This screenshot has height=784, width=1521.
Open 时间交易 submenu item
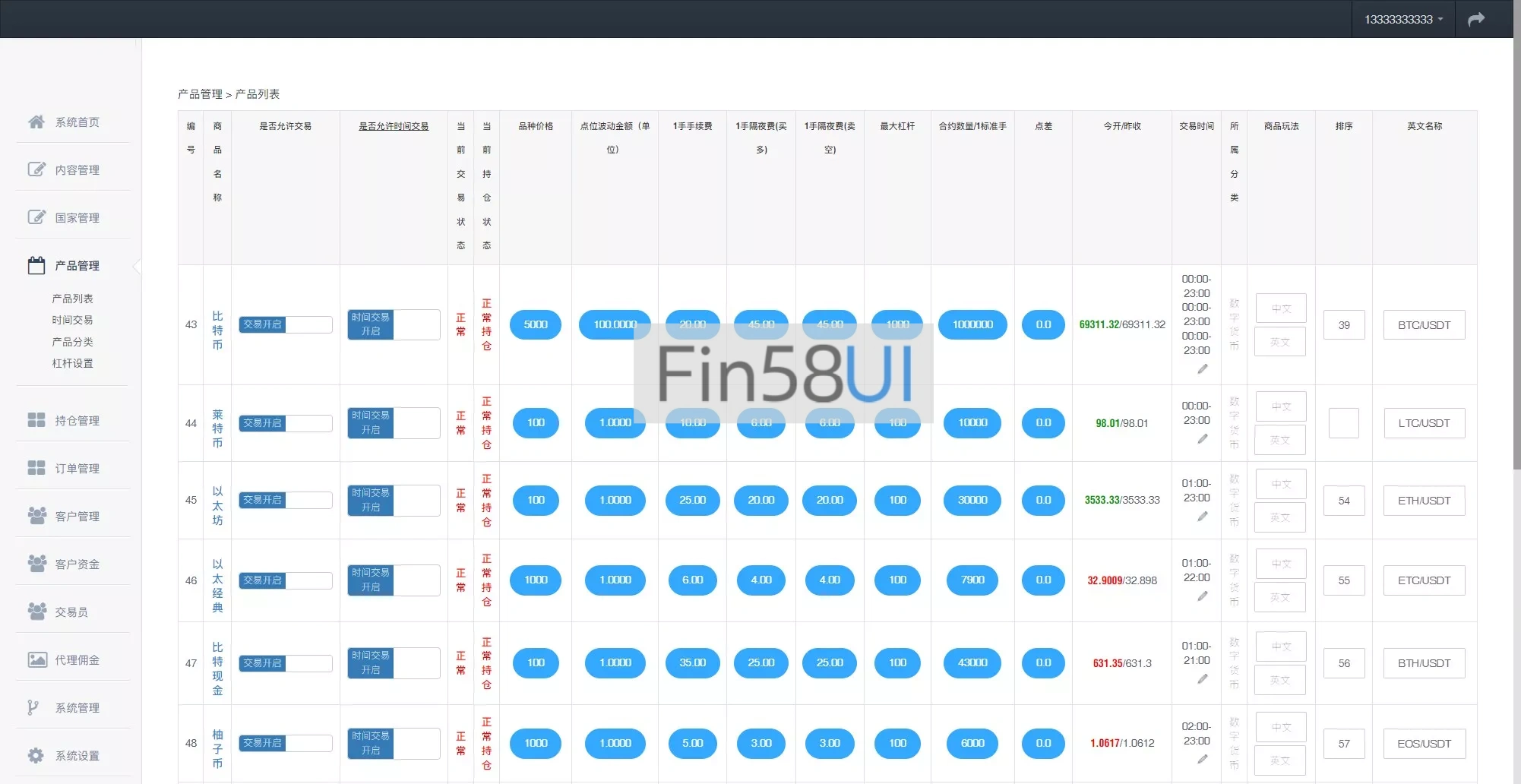[72, 320]
